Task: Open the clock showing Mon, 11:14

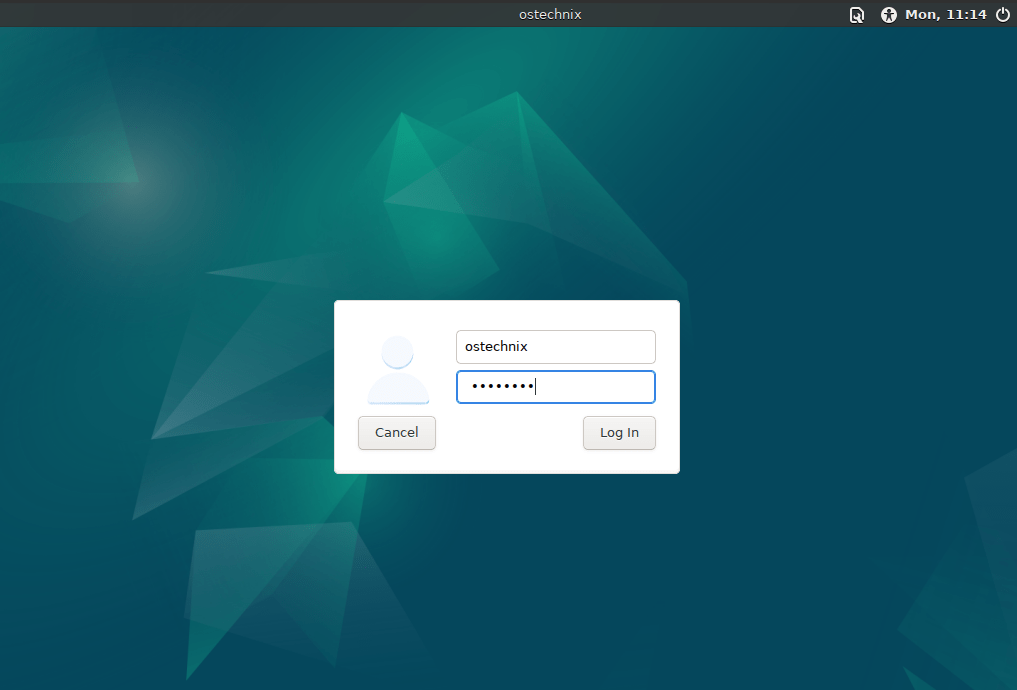Action: pos(945,14)
